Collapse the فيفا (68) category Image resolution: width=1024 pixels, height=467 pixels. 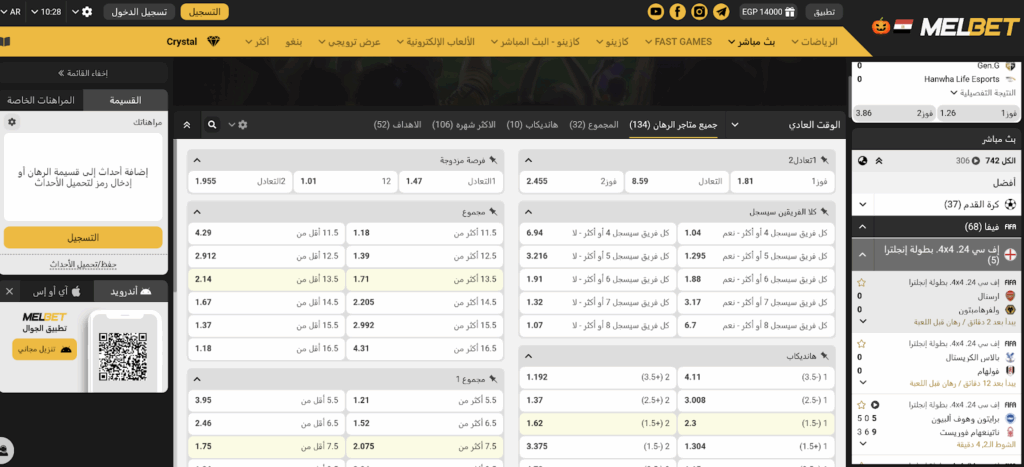[x=862, y=227]
